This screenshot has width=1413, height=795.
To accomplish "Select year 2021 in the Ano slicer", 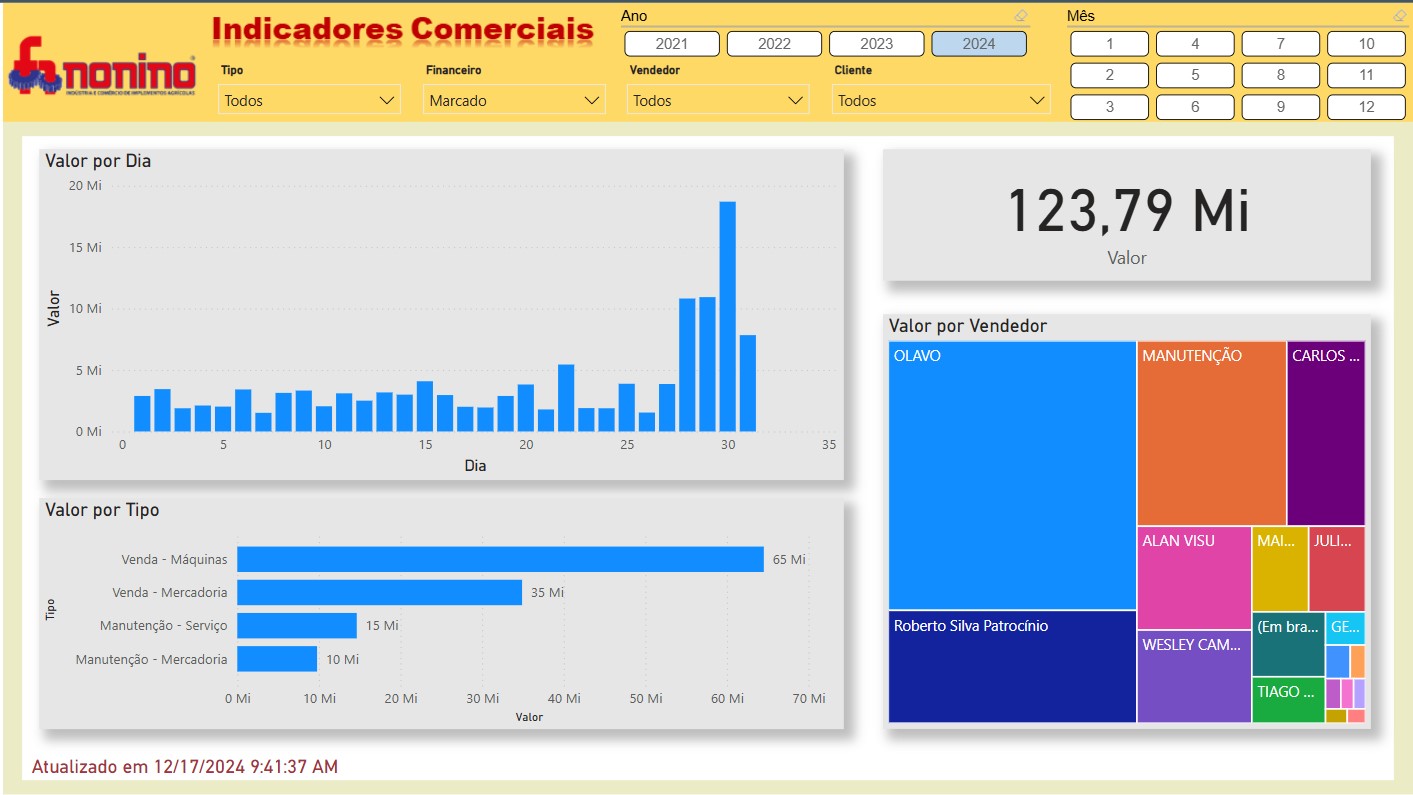I will tap(672, 44).
